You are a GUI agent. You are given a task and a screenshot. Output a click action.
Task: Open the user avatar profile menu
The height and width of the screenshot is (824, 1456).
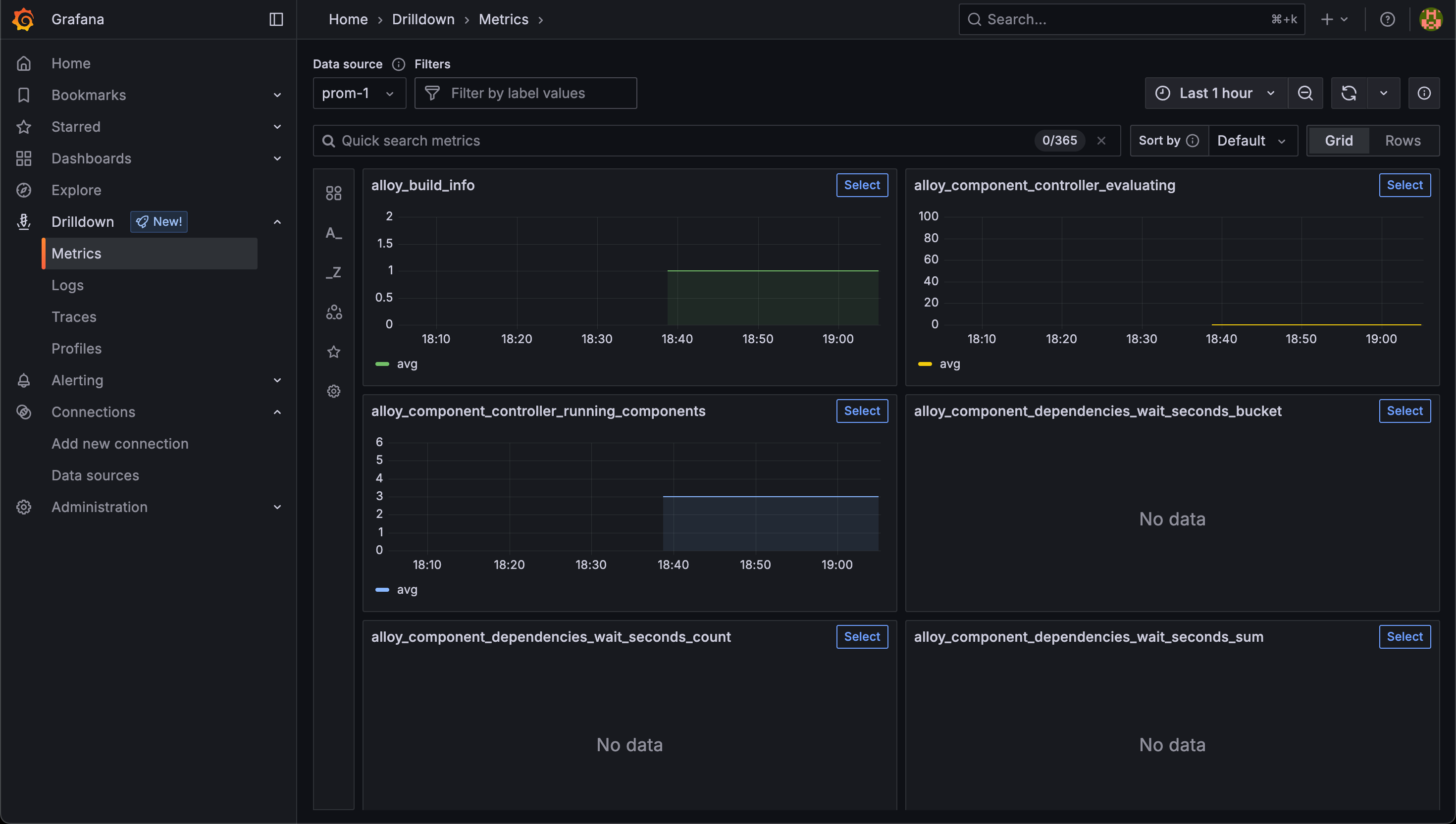coord(1431,19)
